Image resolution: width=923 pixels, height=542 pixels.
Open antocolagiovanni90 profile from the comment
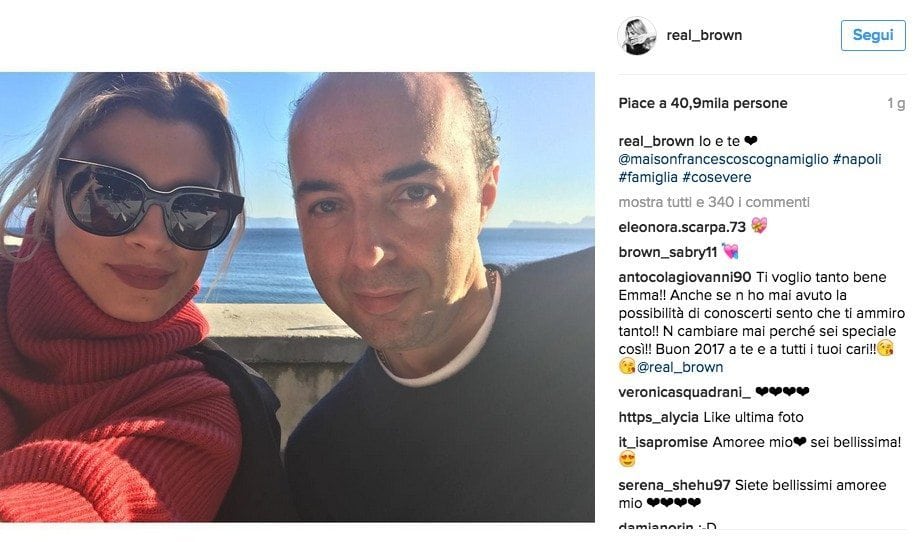point(685,277)
